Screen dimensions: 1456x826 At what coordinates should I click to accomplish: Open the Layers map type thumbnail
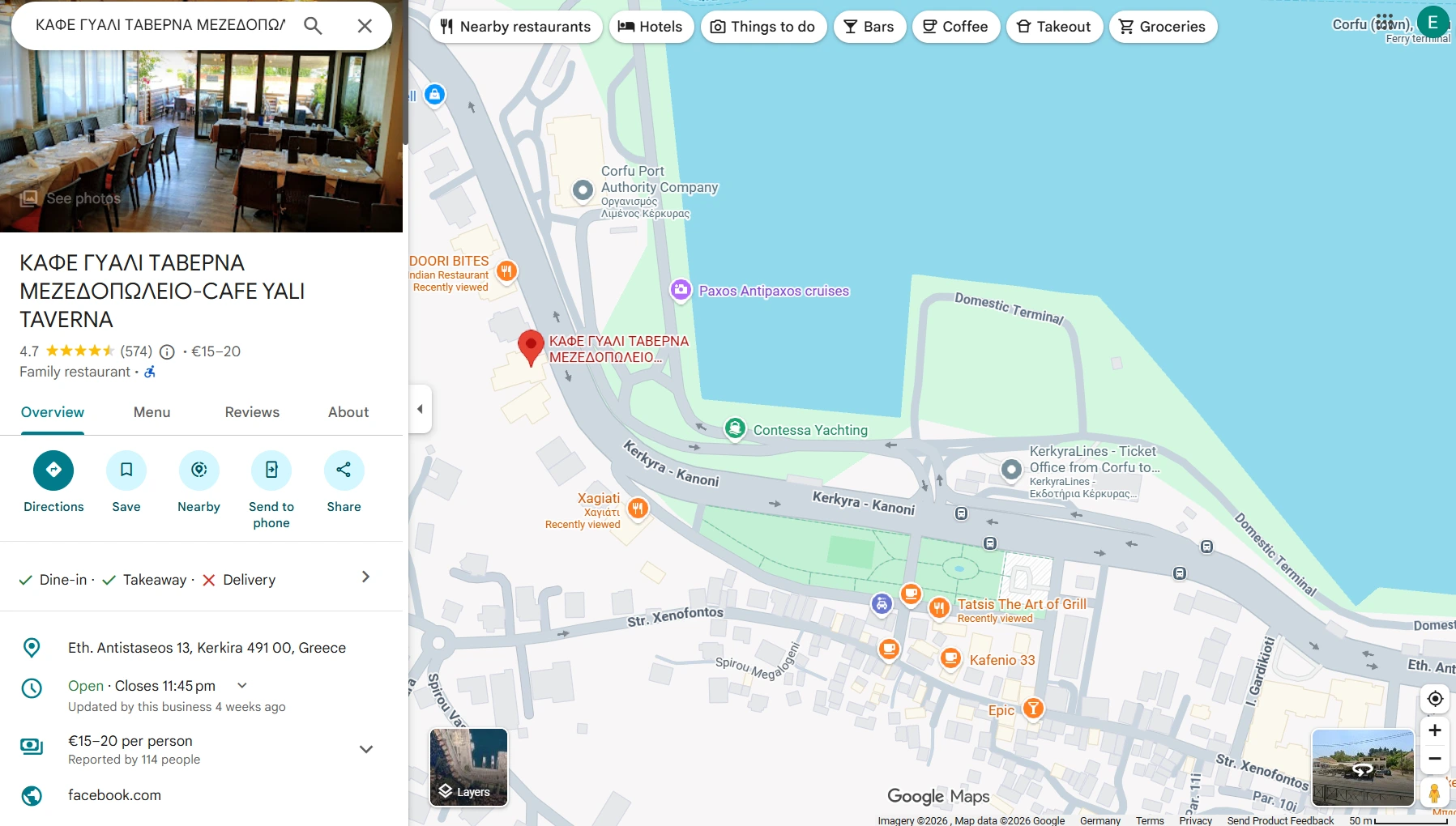468,767
